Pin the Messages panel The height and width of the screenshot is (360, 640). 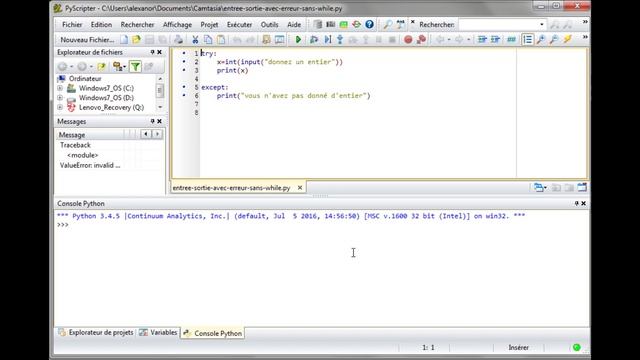click(x=152, y=121)
